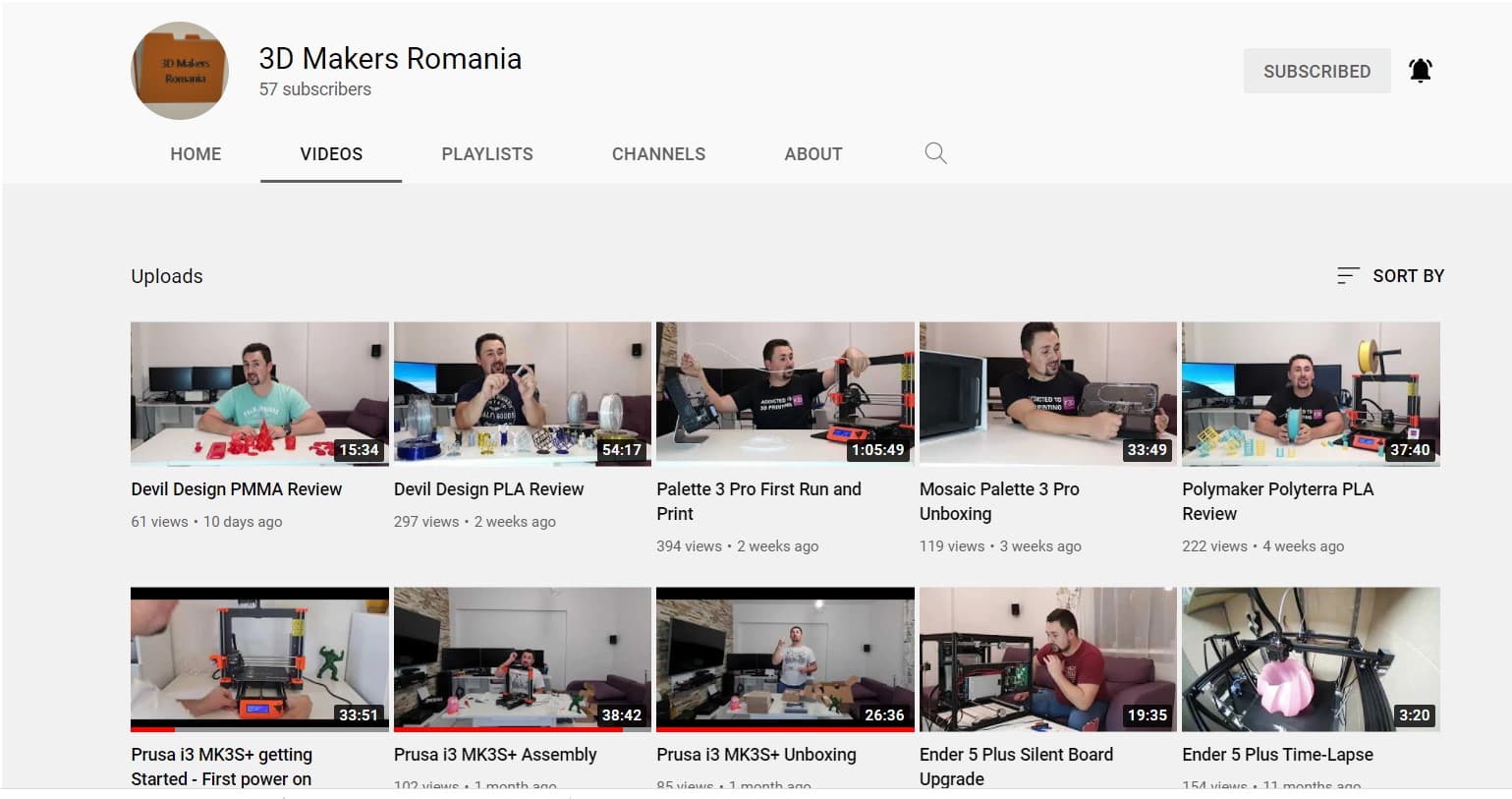Click the 57 subscribers count
This screenshot has width=1512, height=799.
click(x=315, y=89)
